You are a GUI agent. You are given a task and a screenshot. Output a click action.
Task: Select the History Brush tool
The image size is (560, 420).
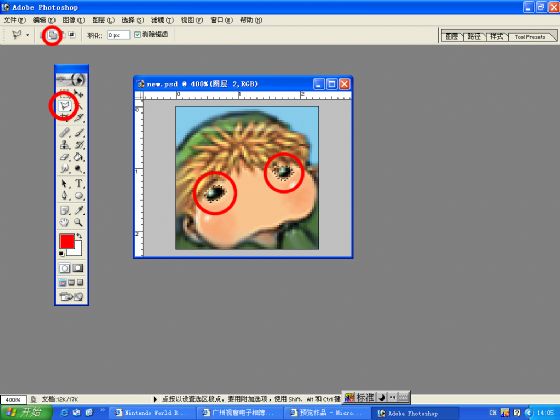(79, 145)
